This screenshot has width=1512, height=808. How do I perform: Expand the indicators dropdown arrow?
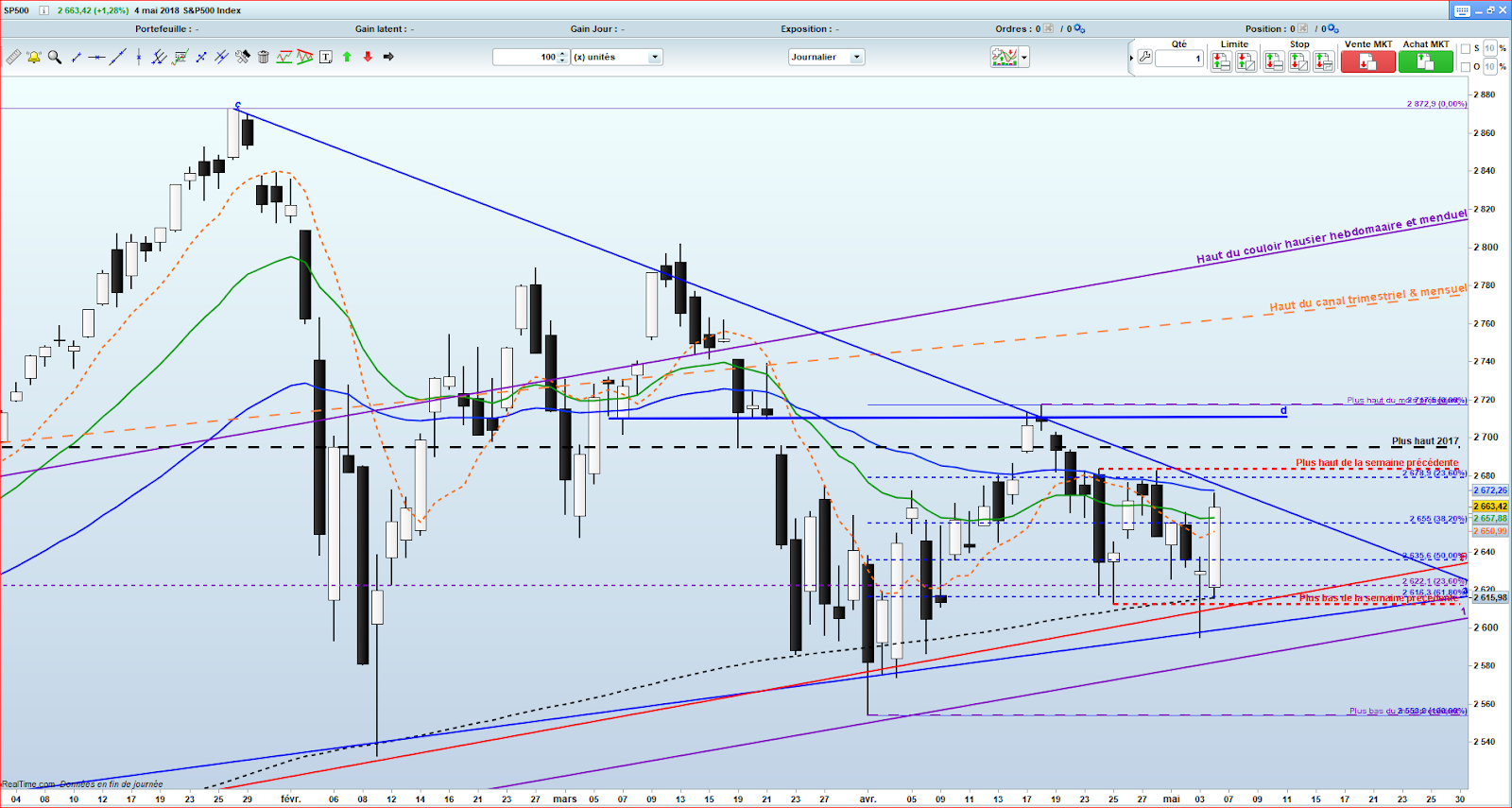coord(1023,58)
